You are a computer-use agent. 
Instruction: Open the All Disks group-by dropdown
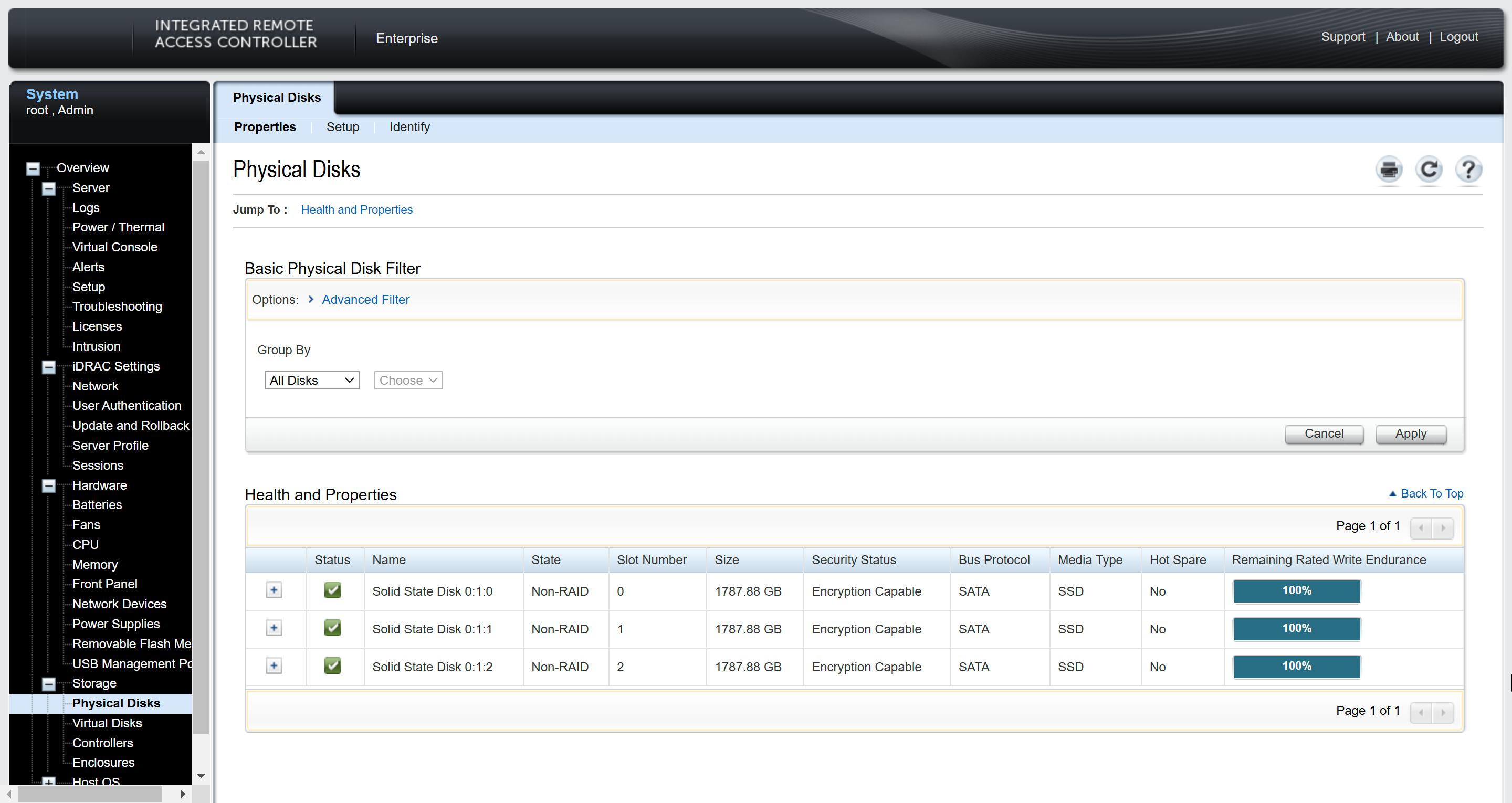312,381
